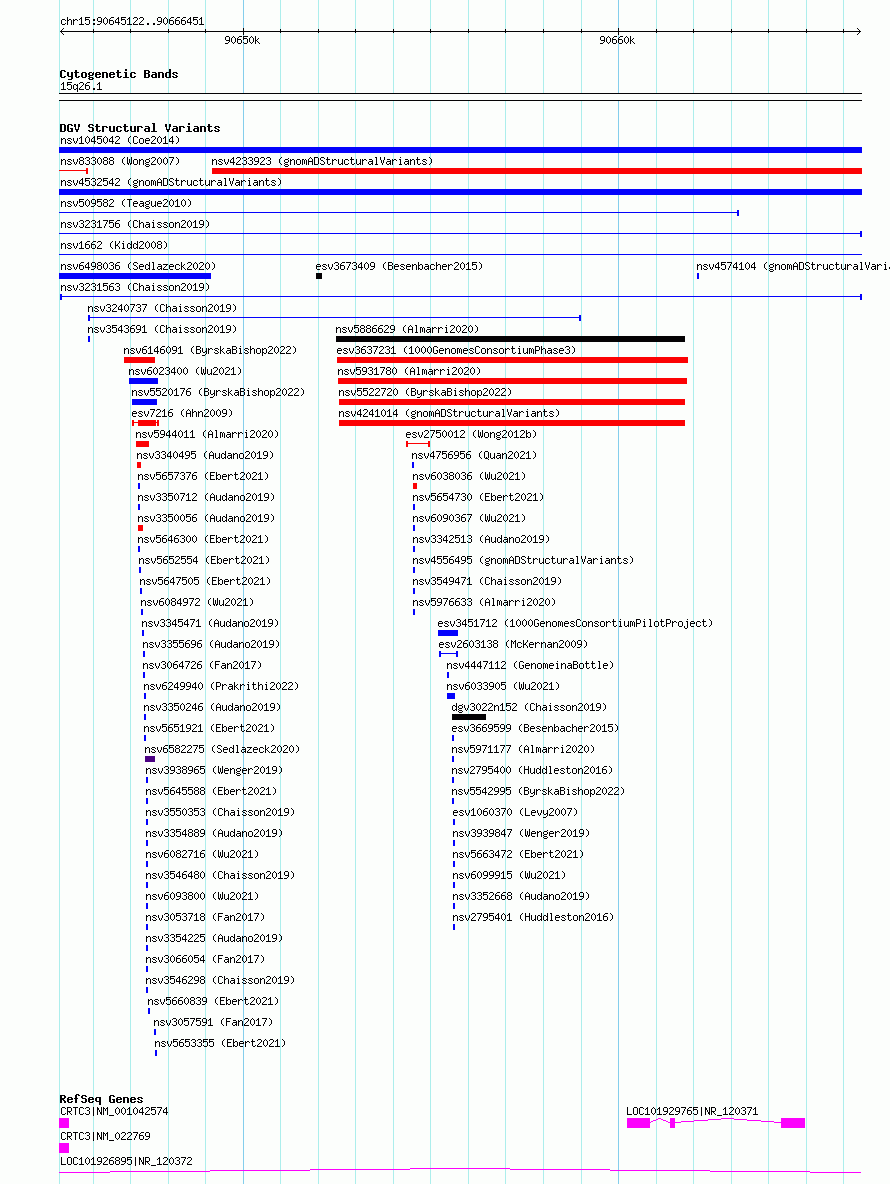Click the nsv3231756 (Chaisson2019) label

point(135,225)
